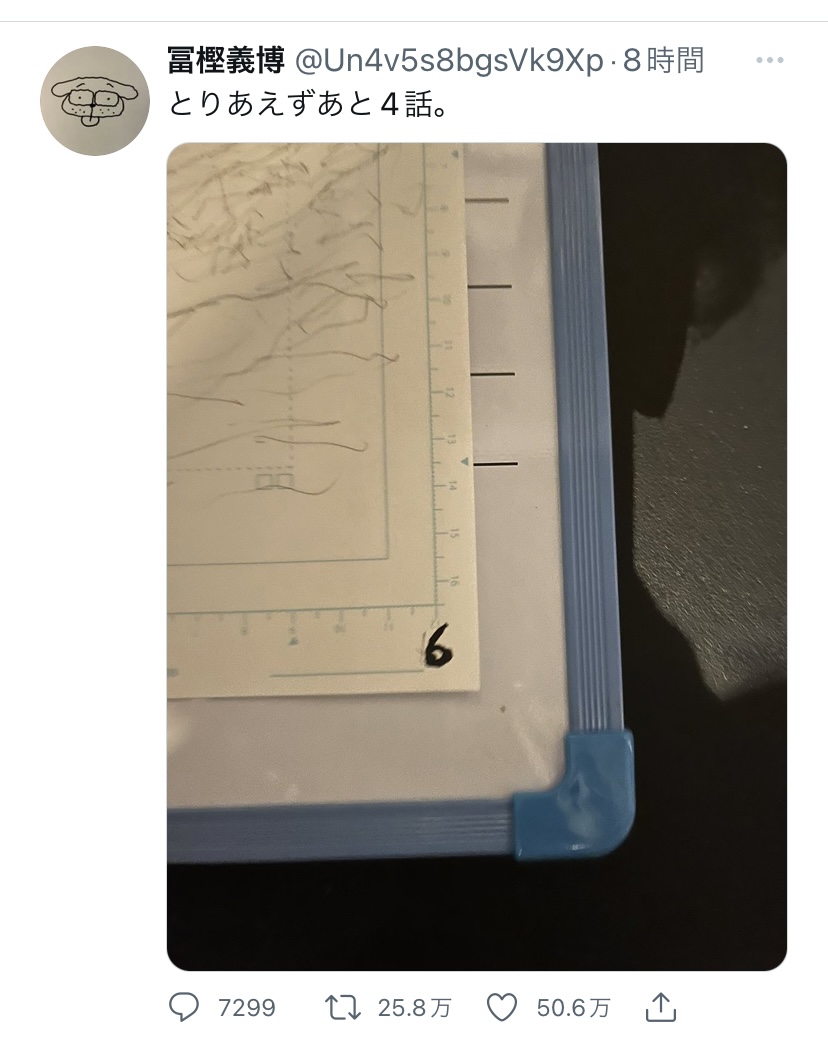Open the dog-sketch profile avatar
Viewport: 828px width, 1050px height.
(x=94, y=101)
